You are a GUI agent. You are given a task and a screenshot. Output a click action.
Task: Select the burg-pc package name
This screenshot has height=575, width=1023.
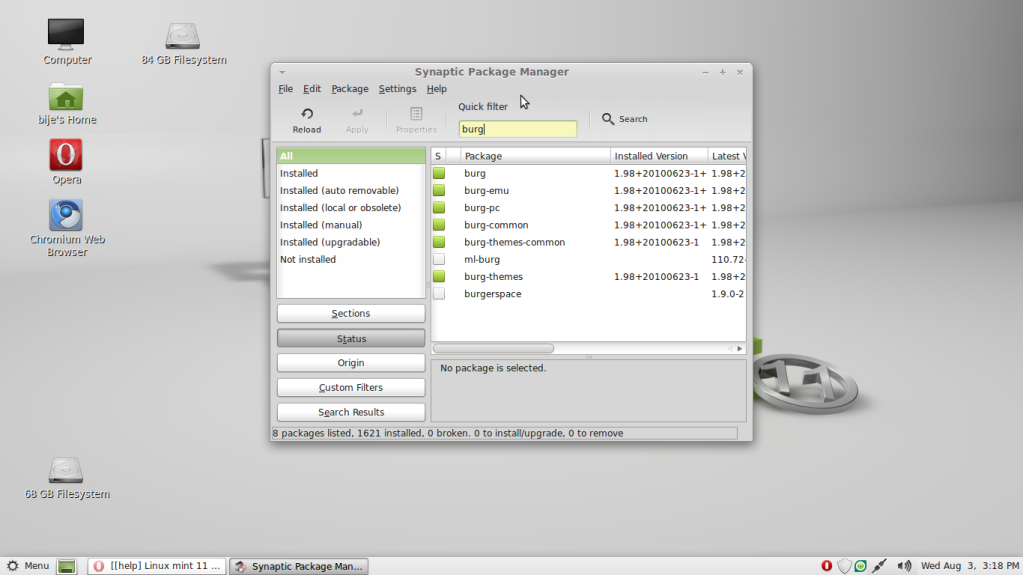(481, 208)
